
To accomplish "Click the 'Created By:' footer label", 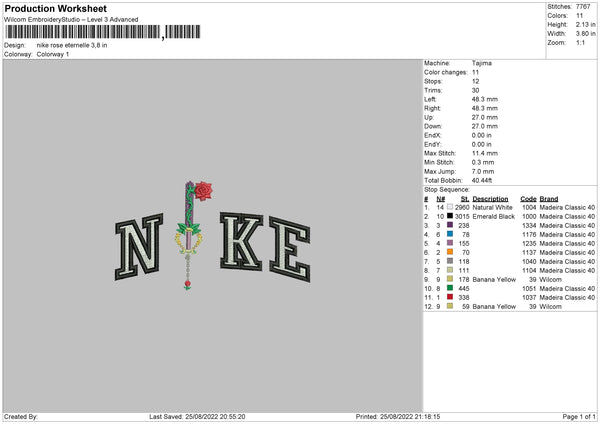I will (x=21, y=417).
